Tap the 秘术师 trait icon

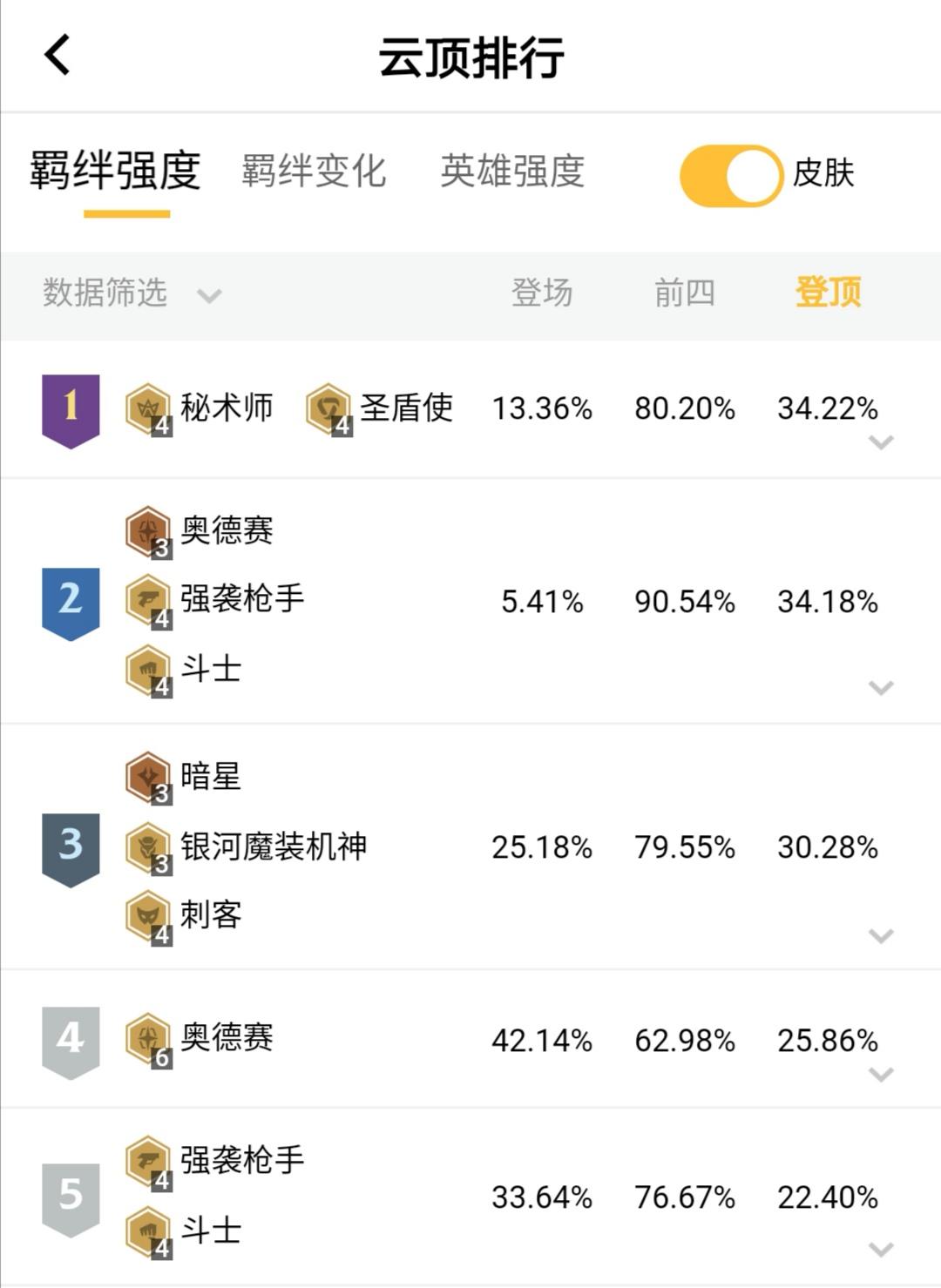148,408
